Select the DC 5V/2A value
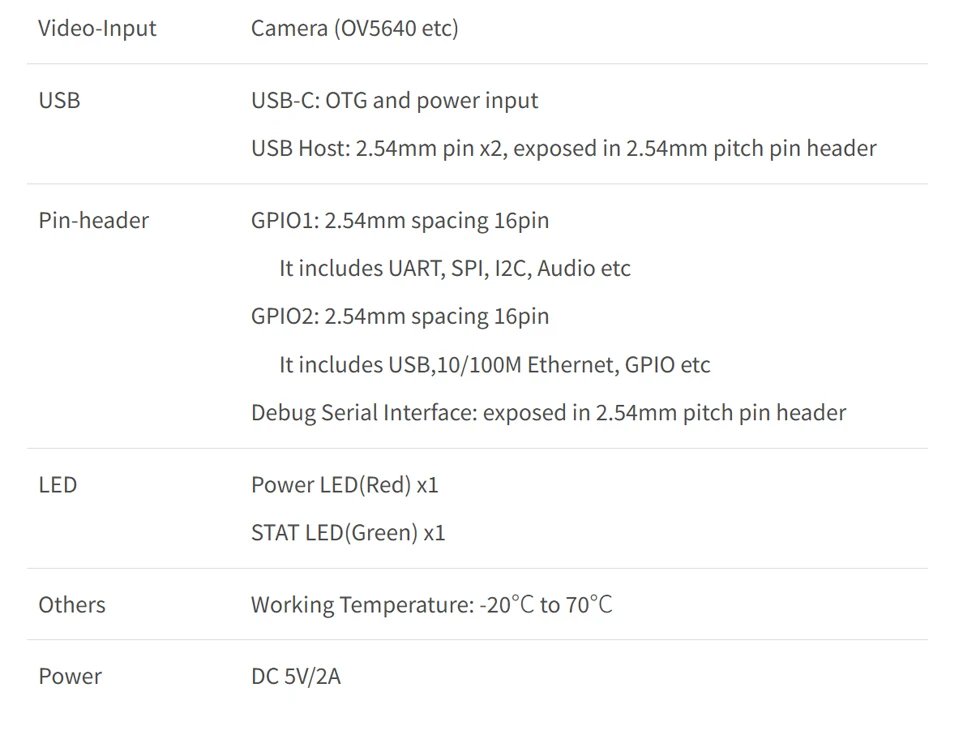 point(295,676)
